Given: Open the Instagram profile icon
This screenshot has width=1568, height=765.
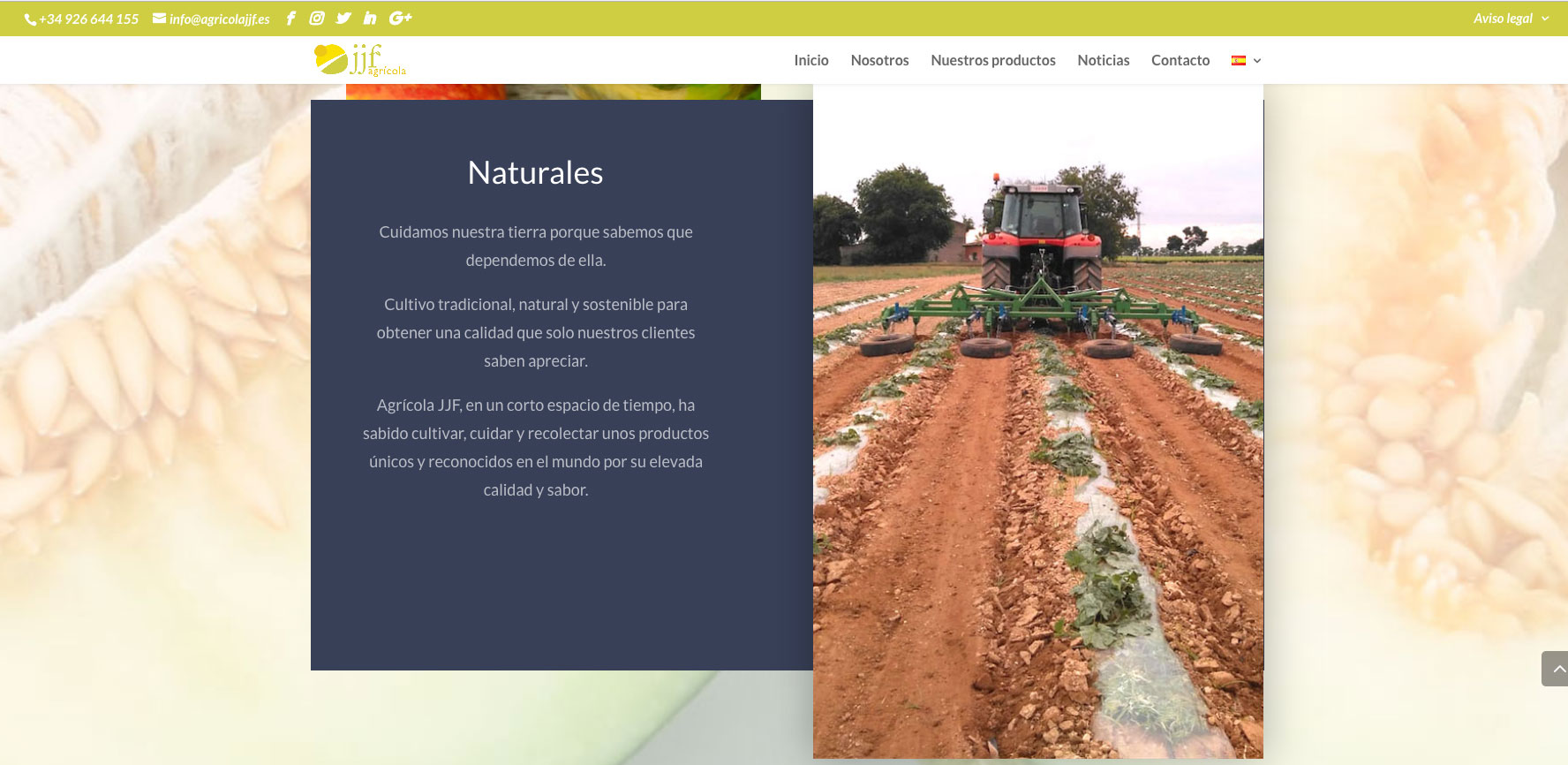Looking at the screenshot, I should tap(317, 19).
